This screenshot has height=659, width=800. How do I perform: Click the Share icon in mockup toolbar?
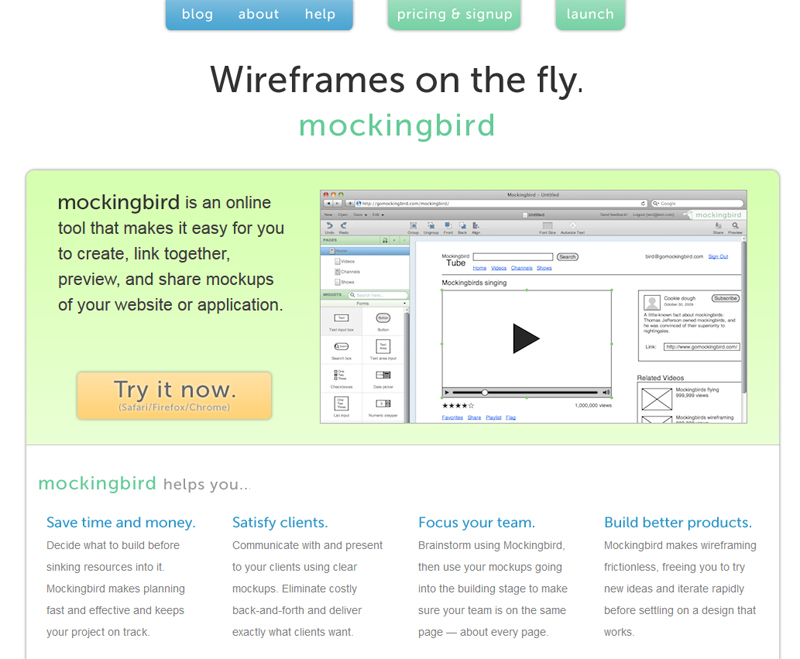(718, 226)
